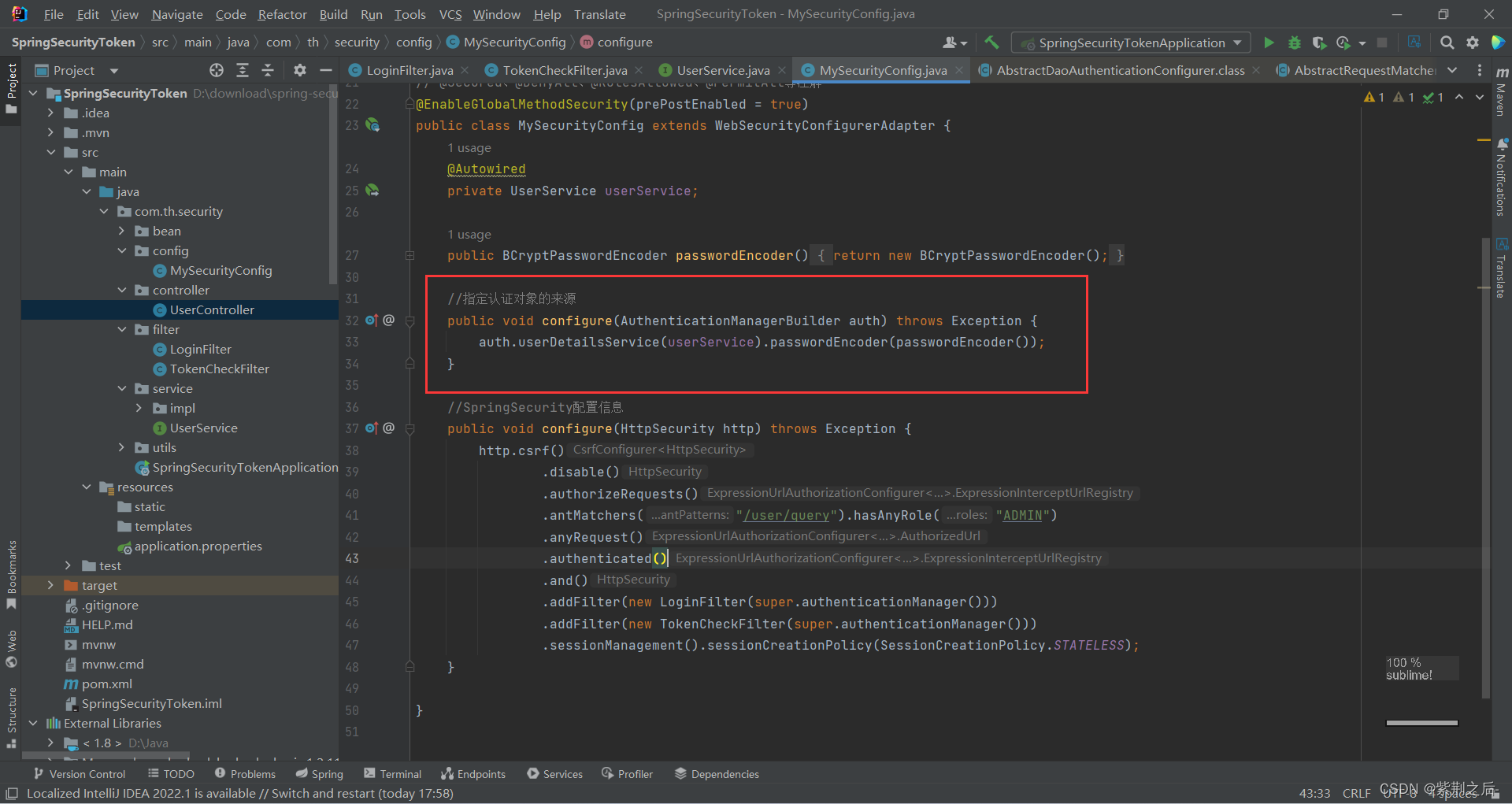This screenshot has width=1512, height=804.
Task: Expand all nodes in Project panel
Action: (x=243, y=70)
